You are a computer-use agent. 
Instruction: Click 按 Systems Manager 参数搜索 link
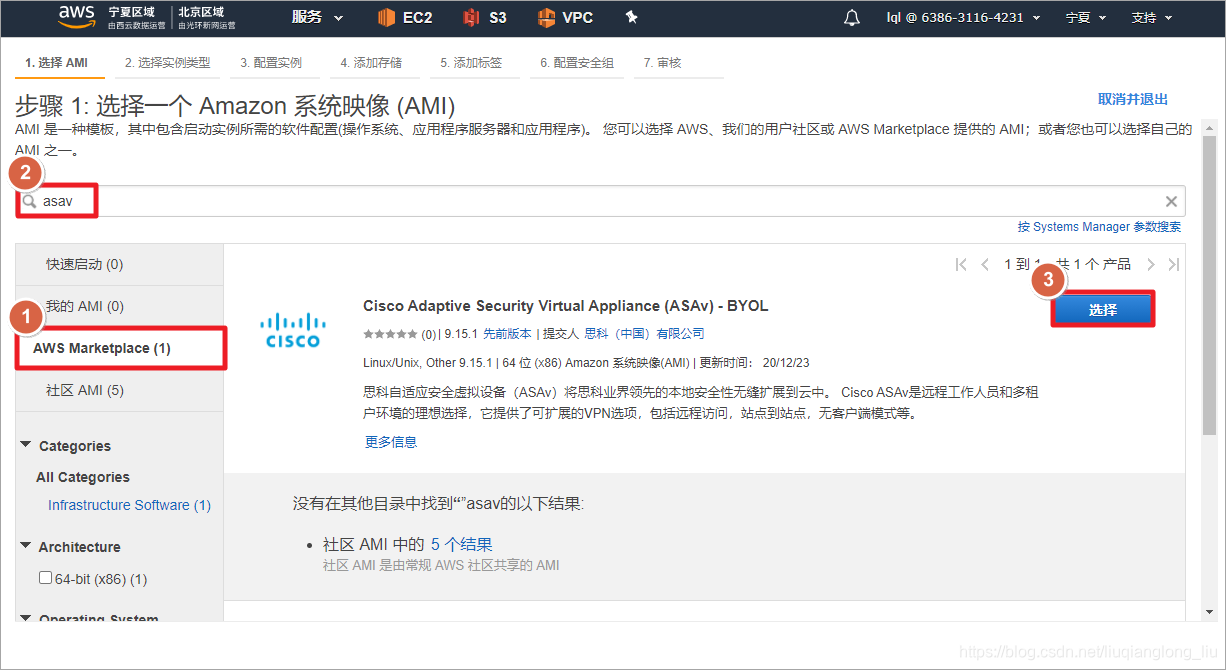pos(1099,227)
